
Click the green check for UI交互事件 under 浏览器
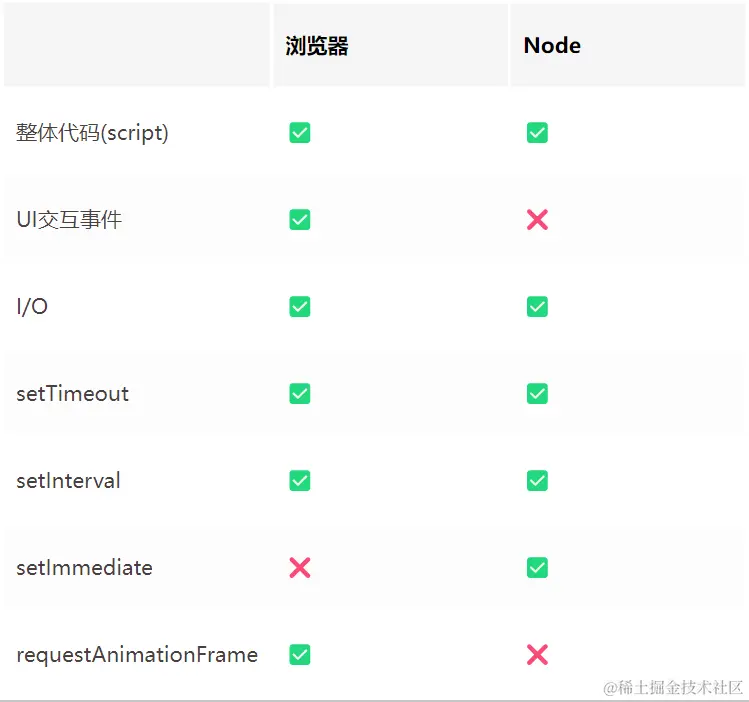tap(300, 220)
